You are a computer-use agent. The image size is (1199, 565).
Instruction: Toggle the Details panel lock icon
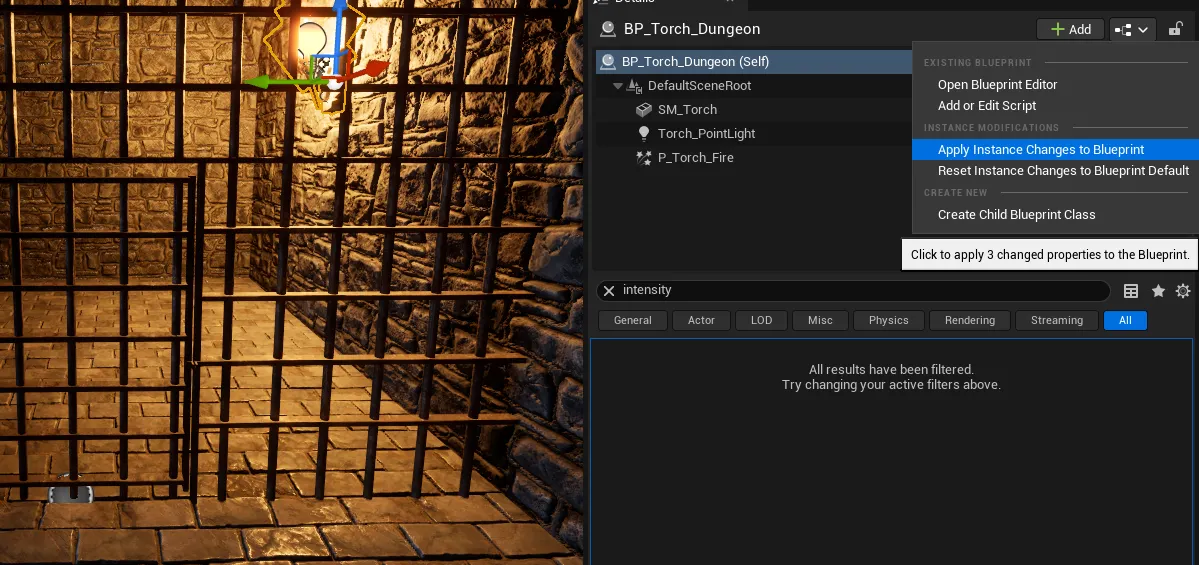click(x=1175, y=29)
